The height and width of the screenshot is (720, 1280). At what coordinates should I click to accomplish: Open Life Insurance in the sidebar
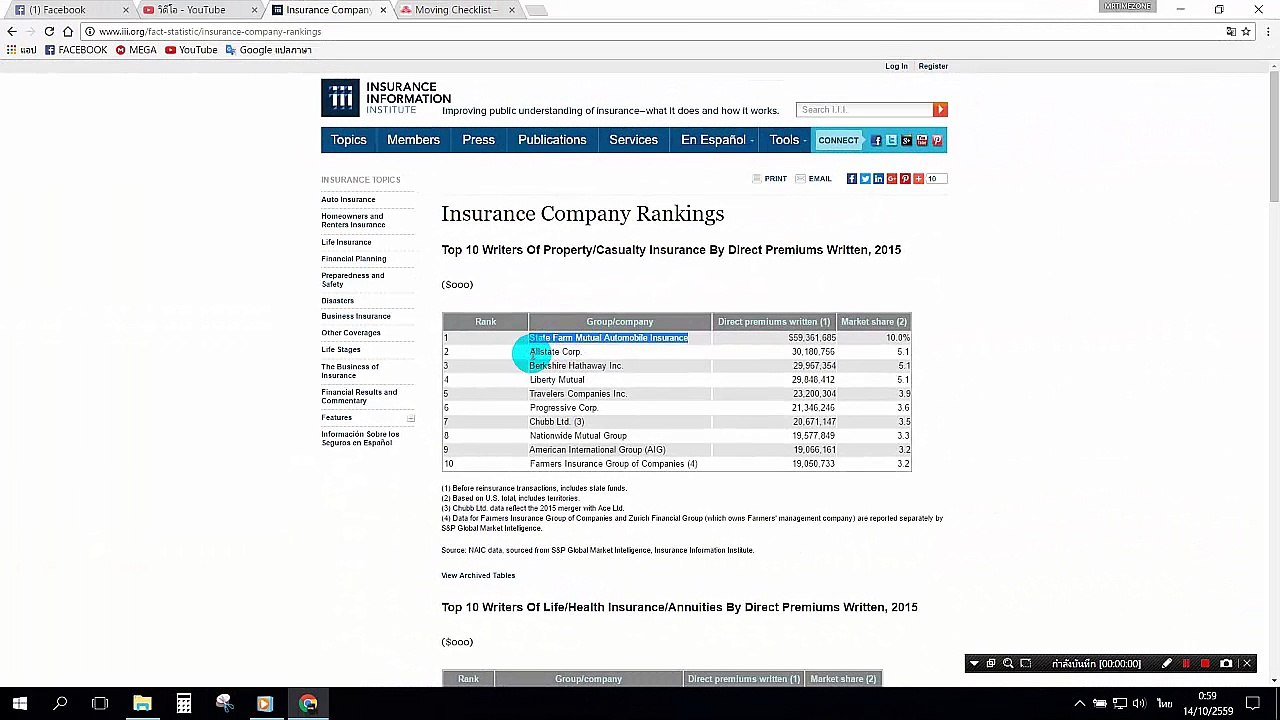[x=346, y=242]
